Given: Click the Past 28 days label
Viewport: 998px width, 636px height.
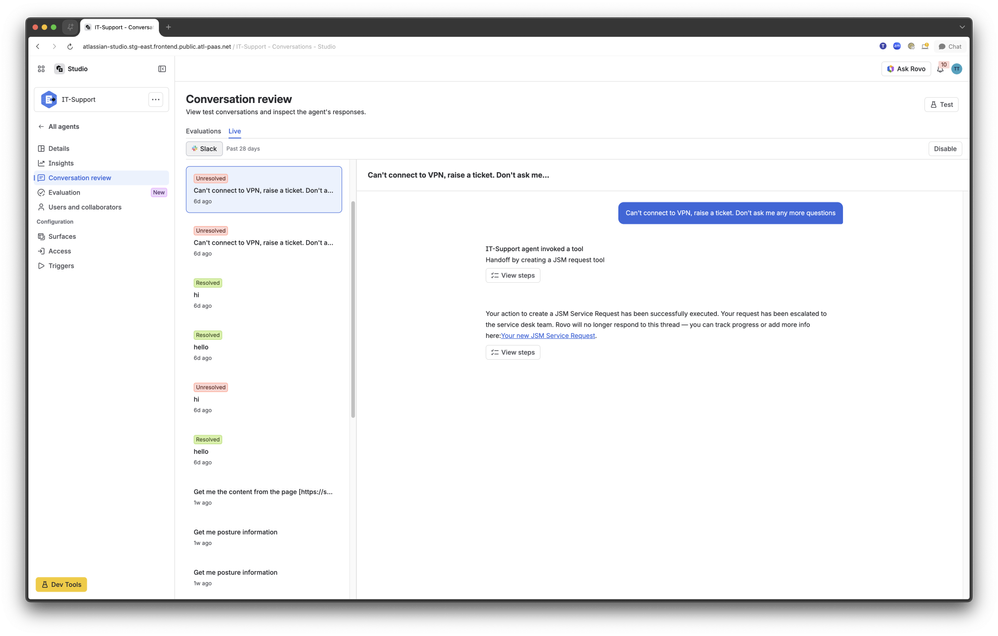Looking at the screenshot, I should [243, 148].
